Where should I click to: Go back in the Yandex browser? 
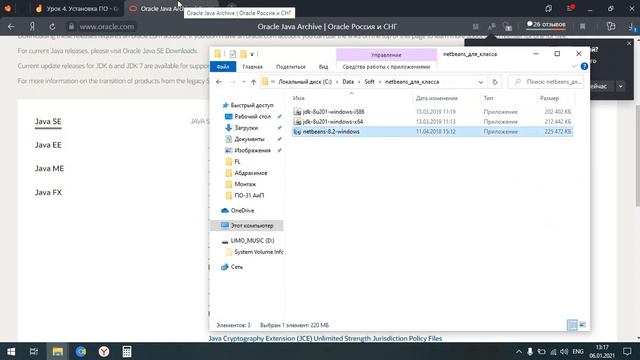(x=11, y=27)
